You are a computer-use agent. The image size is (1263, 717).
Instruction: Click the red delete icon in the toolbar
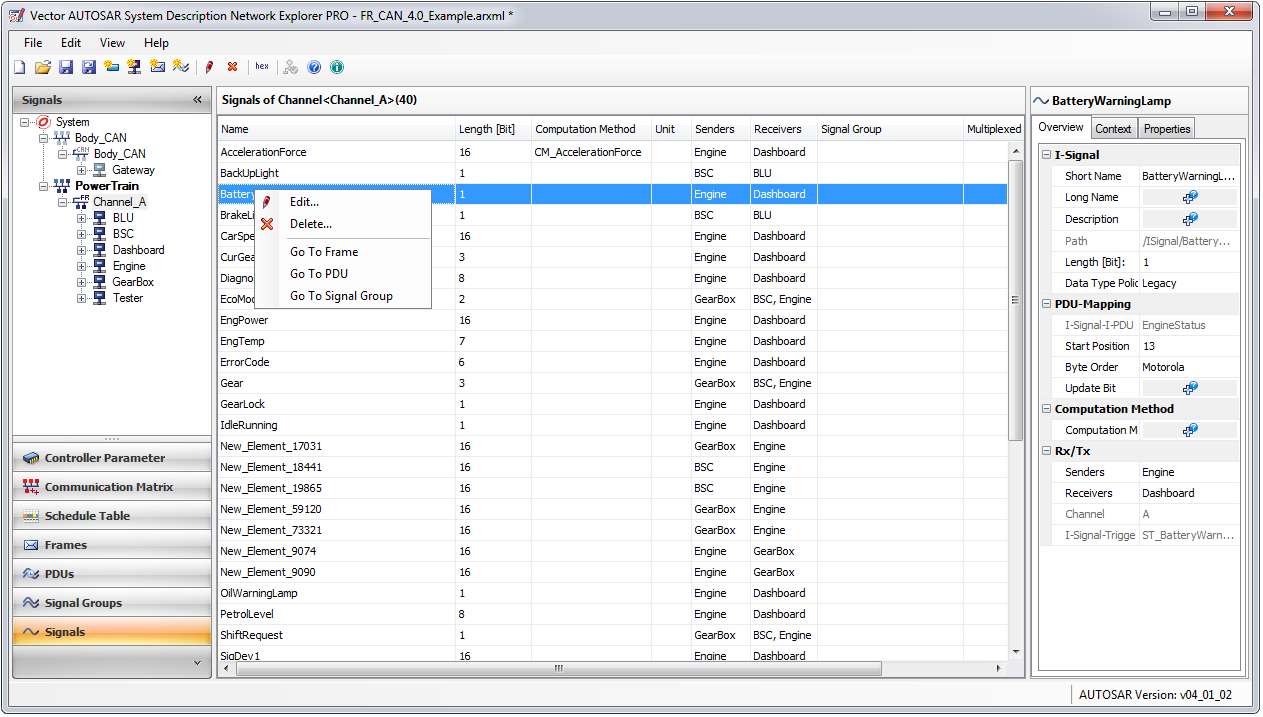pos(233,66)
